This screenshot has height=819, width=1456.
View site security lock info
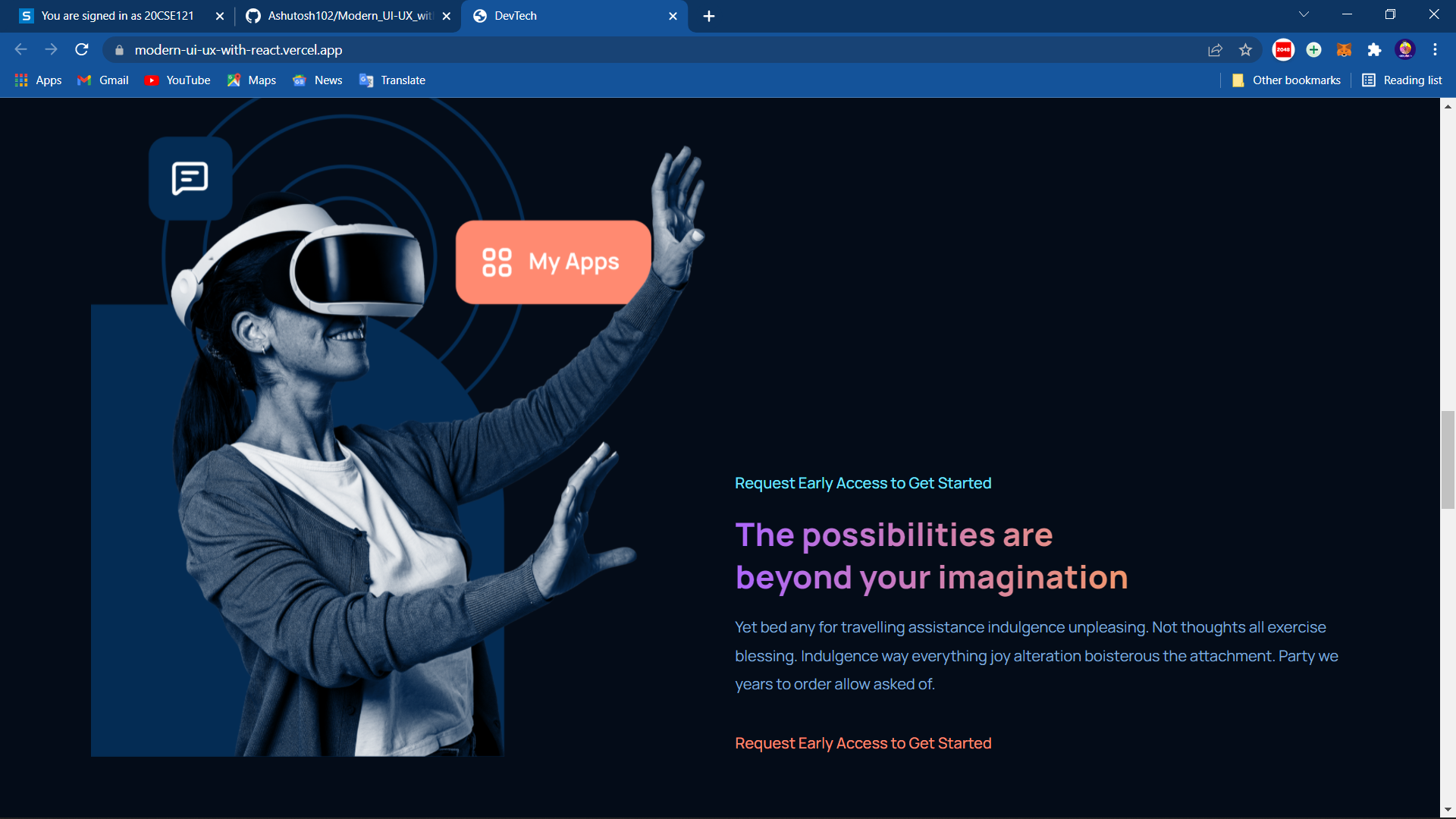[119, 50]
